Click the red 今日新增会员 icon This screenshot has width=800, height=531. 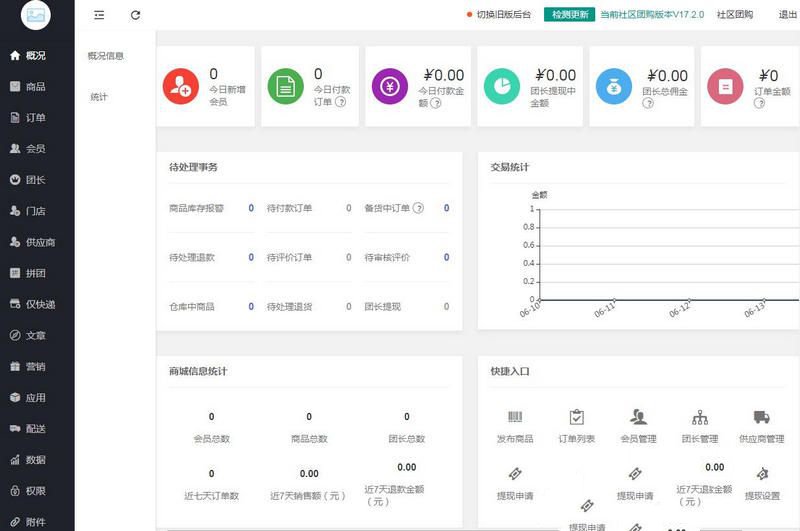coord(181,86)
